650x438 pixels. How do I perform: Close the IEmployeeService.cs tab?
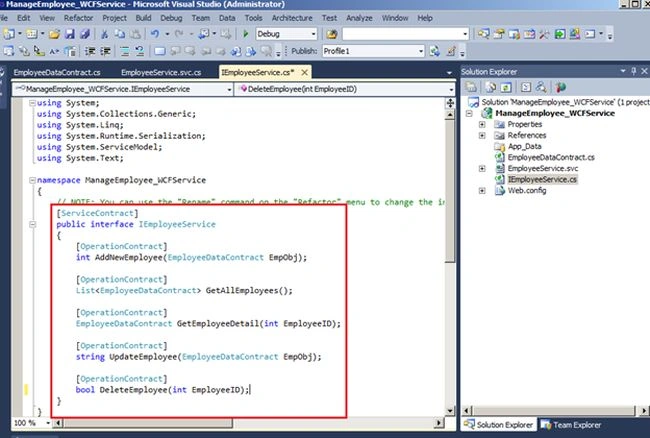point(305,73)
